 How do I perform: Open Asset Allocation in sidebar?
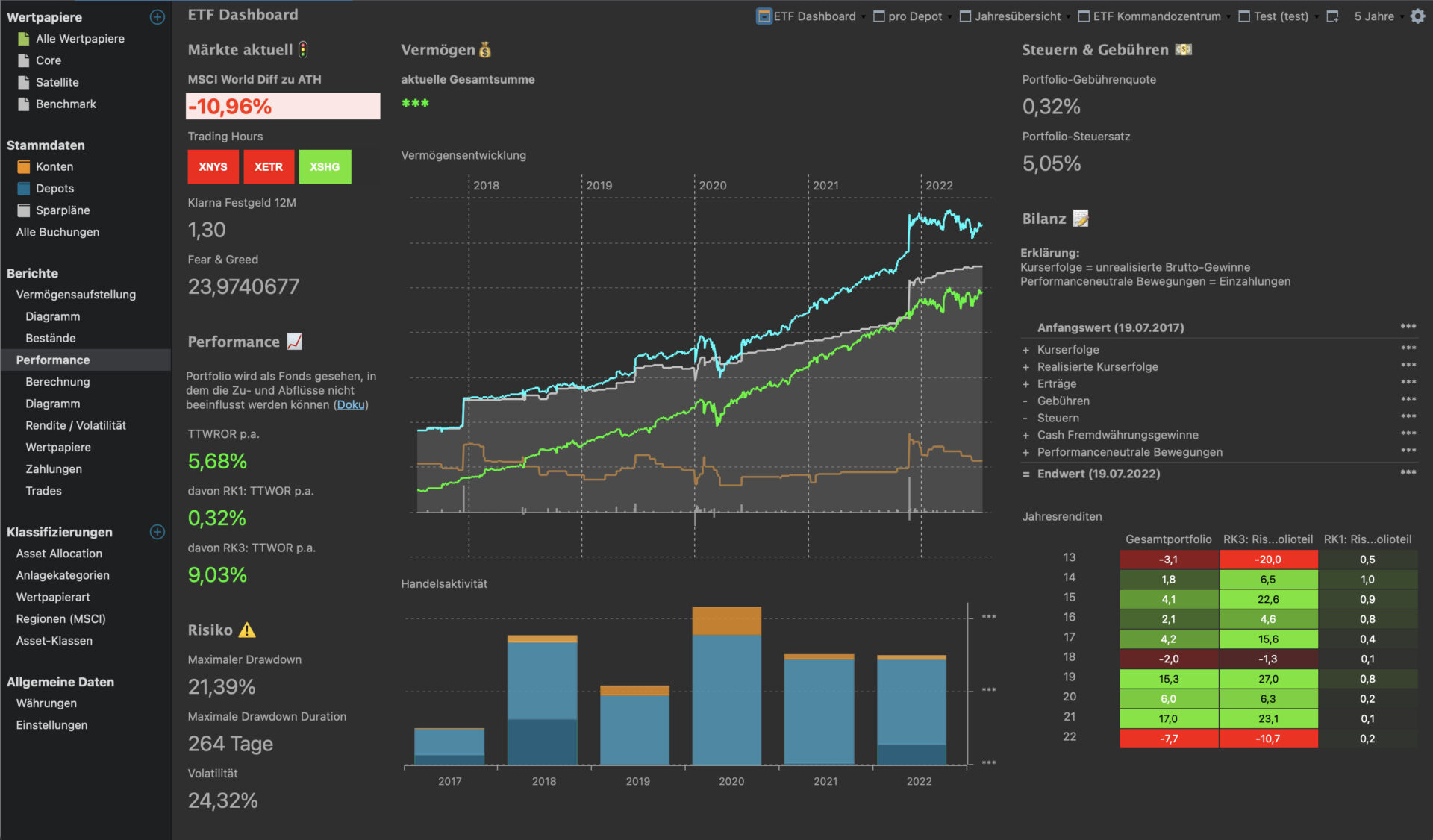[59, 554]
